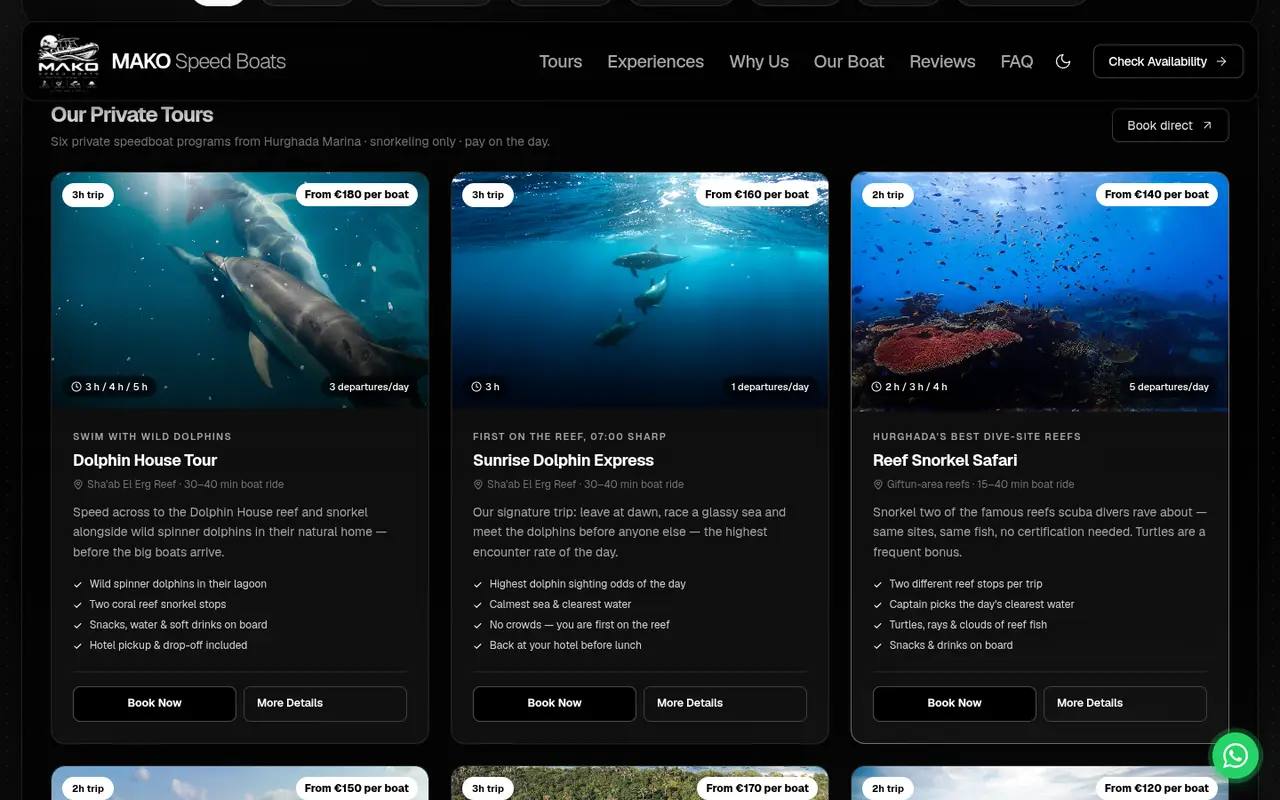
Task: Click the checkmark beside Highest dolphin sighting odds
Action: pyautogui.click(x=478, y=584)
